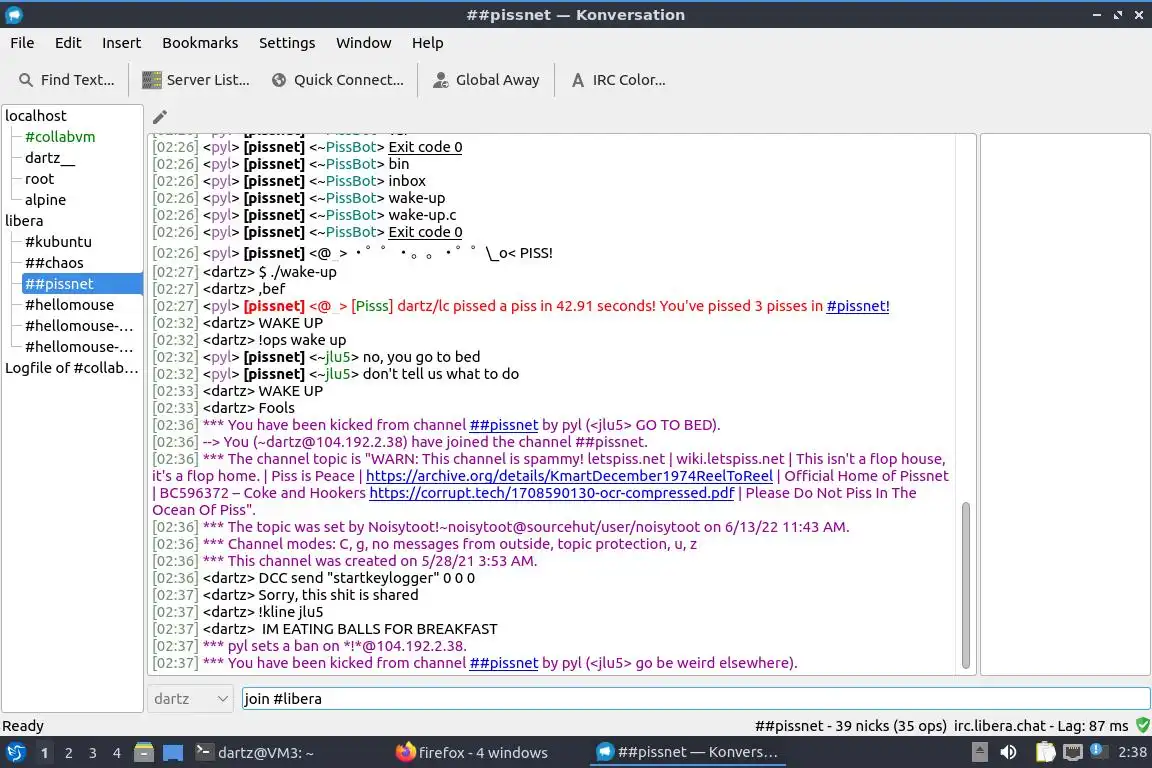Click the show desktop taskbar icon
Image resolution: width=1152 pixels, height=768 pixels.
pos(173,753)
